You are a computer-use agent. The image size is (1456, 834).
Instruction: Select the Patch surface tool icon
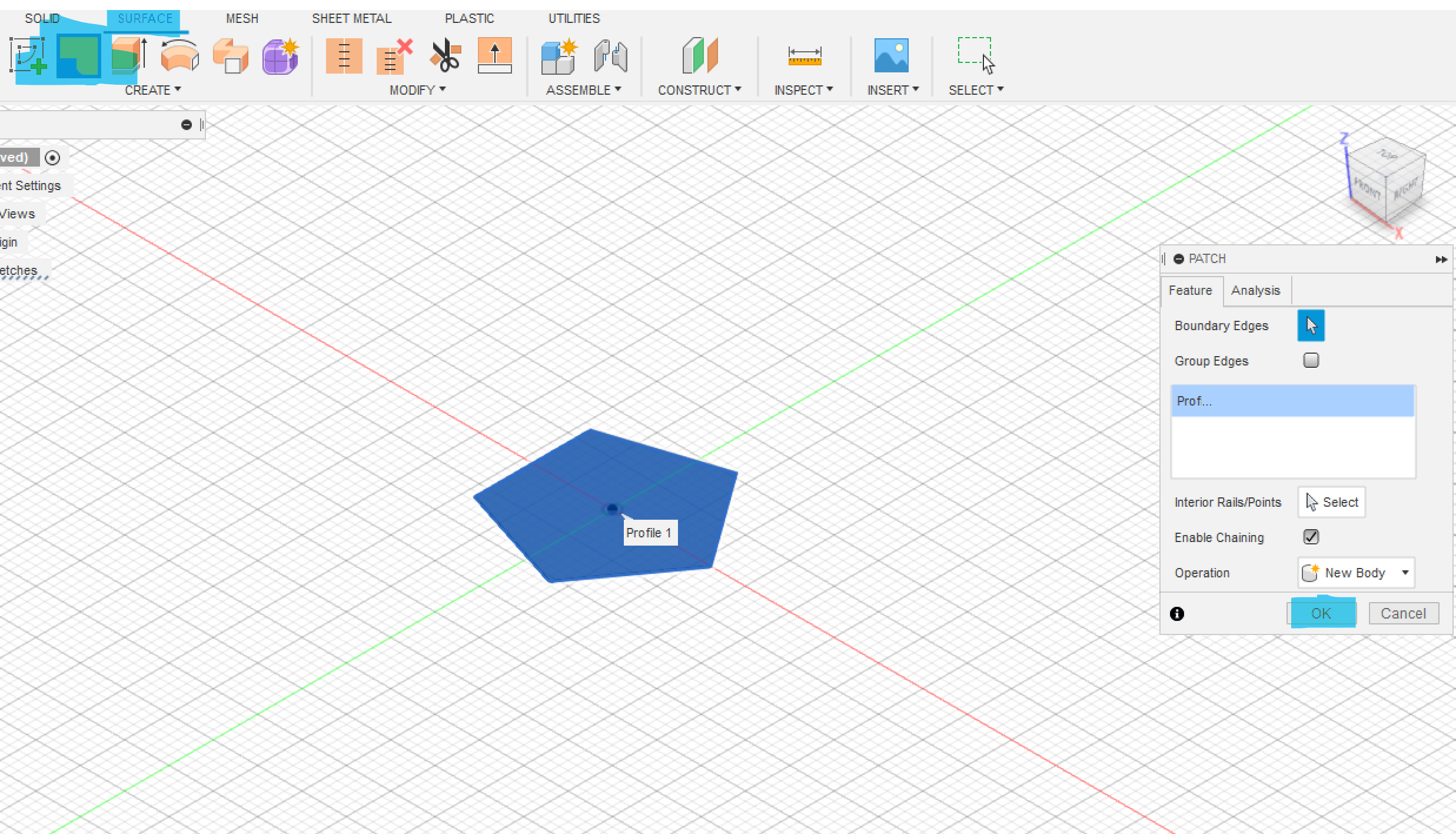coord(79,57)
